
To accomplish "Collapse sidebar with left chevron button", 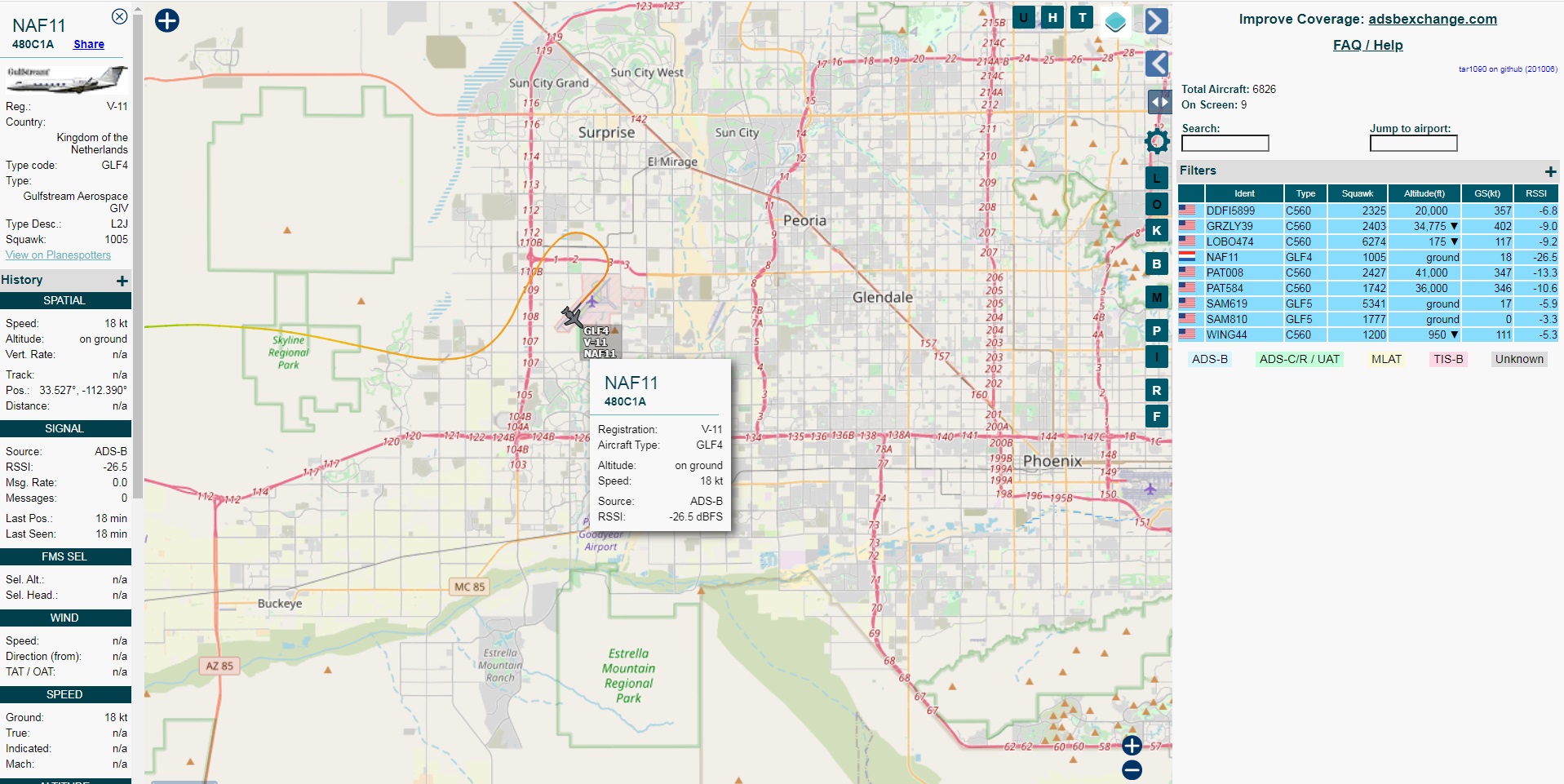I will 1157,63.
